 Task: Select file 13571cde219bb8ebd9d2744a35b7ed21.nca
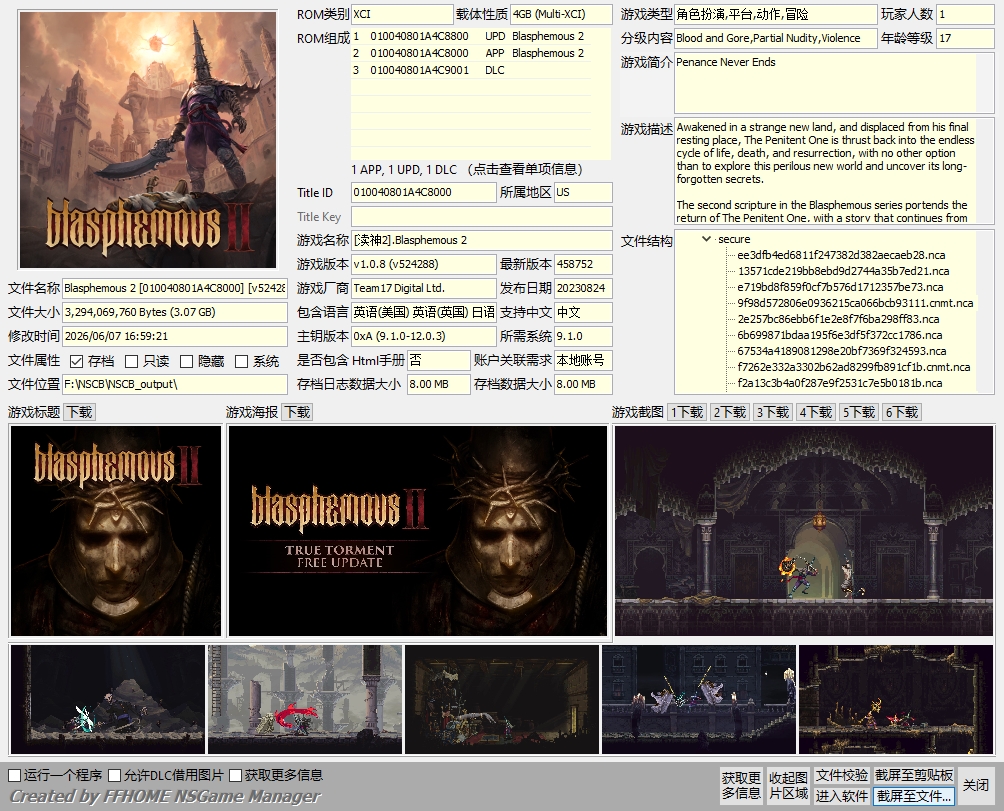[843, 271]
